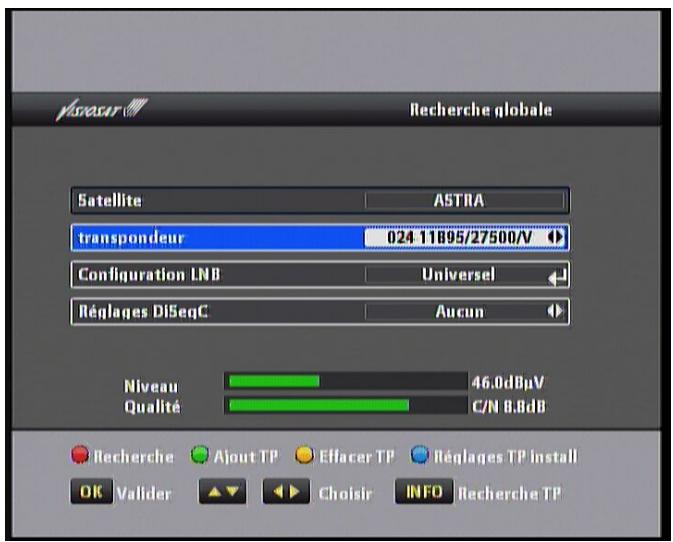Screen dimensions: 673x542
Task: Click Réglages TP install label
Action: click(x=505, y=457)
